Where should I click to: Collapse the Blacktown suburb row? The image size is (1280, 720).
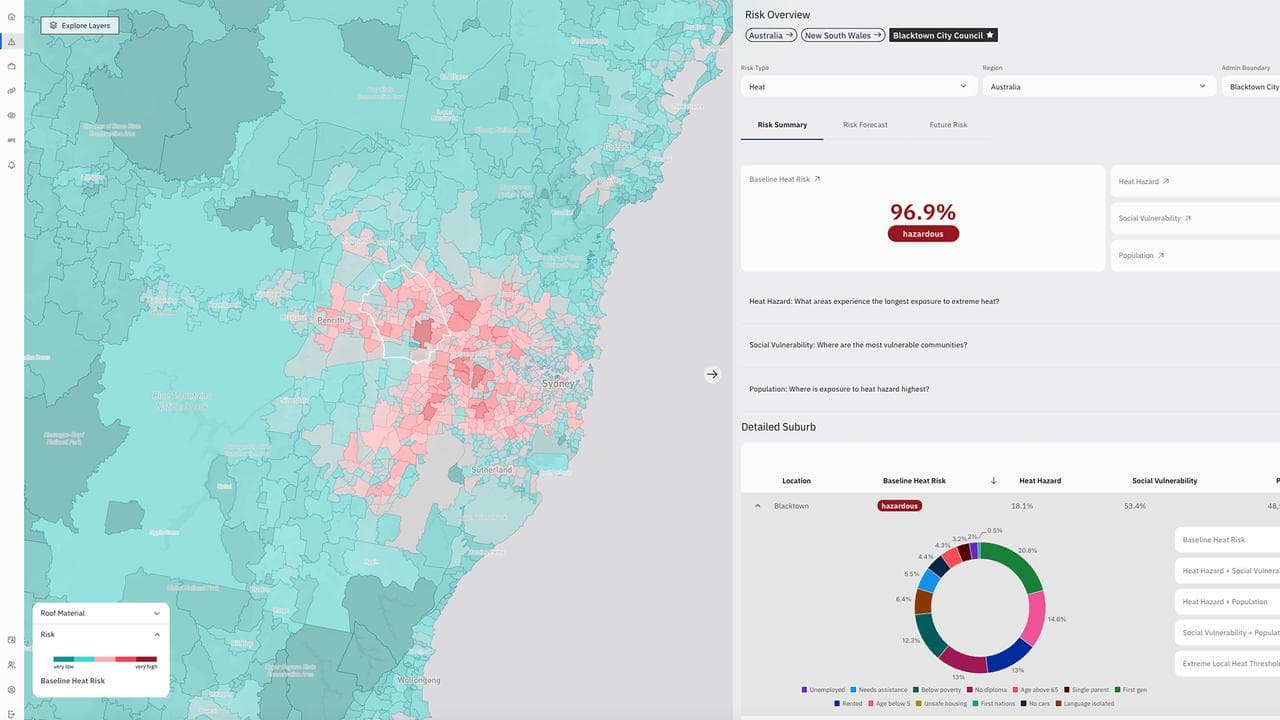pyautogui.click(x=757, y=506)
